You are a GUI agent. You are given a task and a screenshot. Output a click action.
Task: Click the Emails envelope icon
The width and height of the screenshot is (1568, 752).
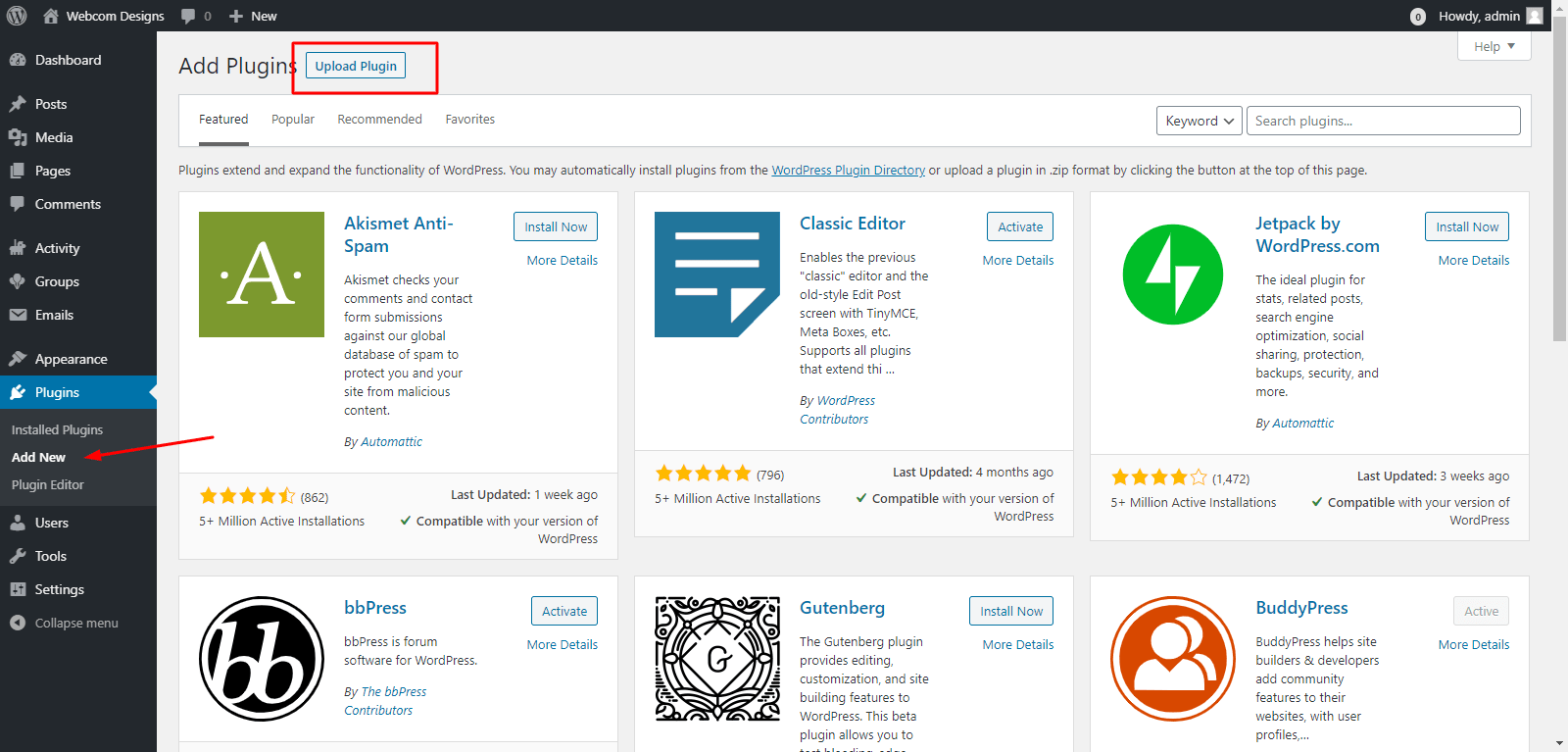(18, 315)
